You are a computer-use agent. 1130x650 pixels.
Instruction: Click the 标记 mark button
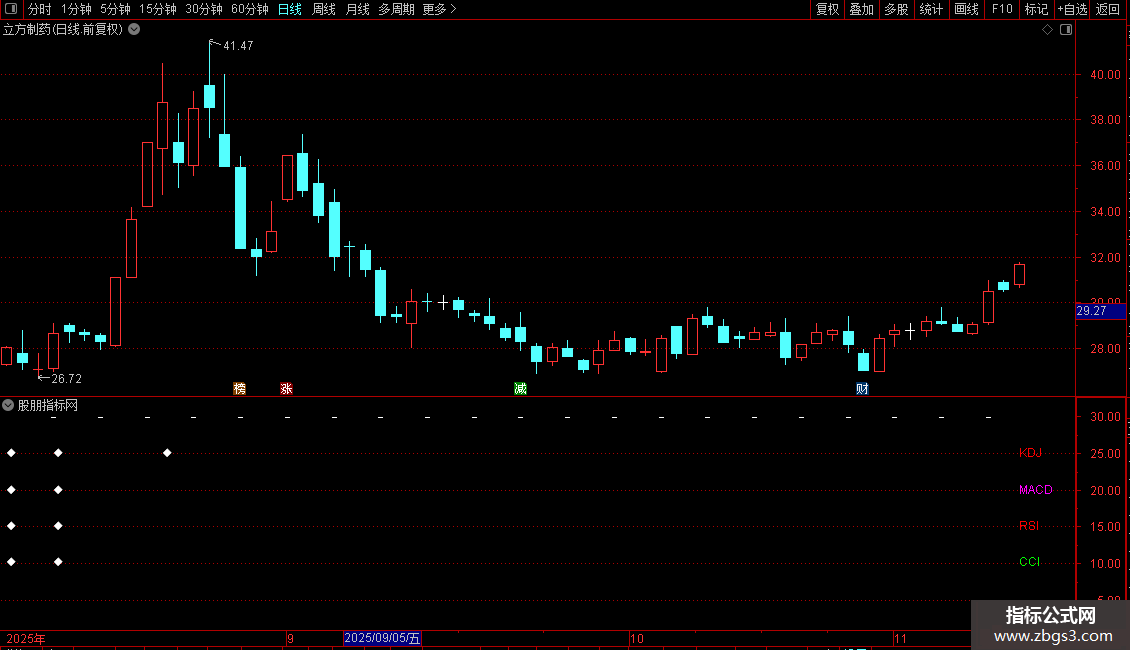click(1036, 9)
